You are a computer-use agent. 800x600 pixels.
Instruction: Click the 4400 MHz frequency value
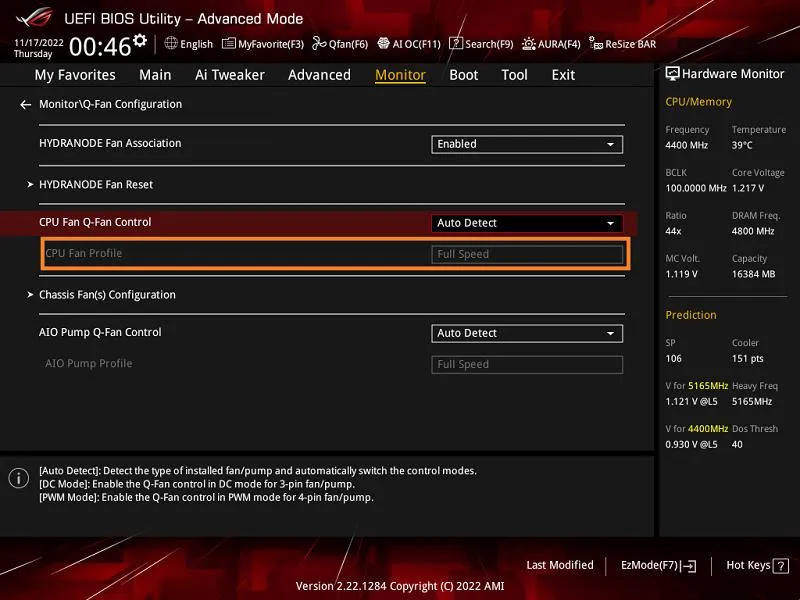686,145
